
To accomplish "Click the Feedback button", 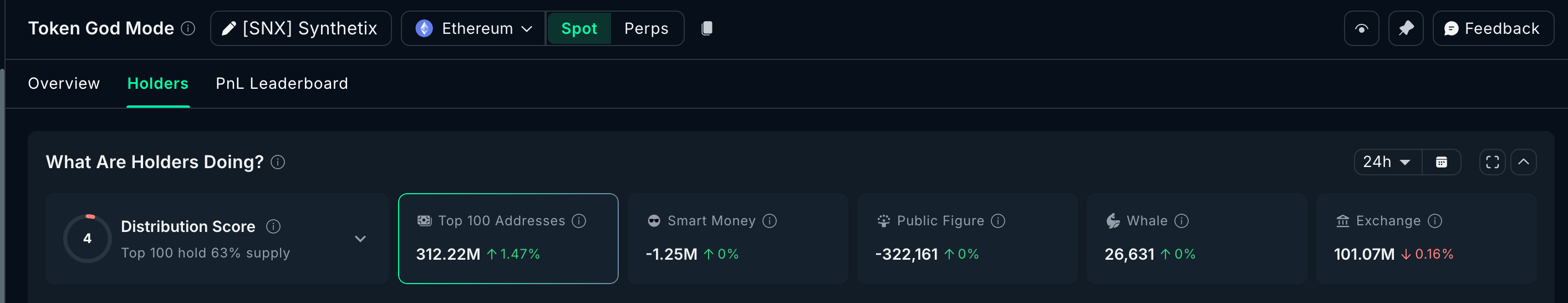I will click(1492, 28).
